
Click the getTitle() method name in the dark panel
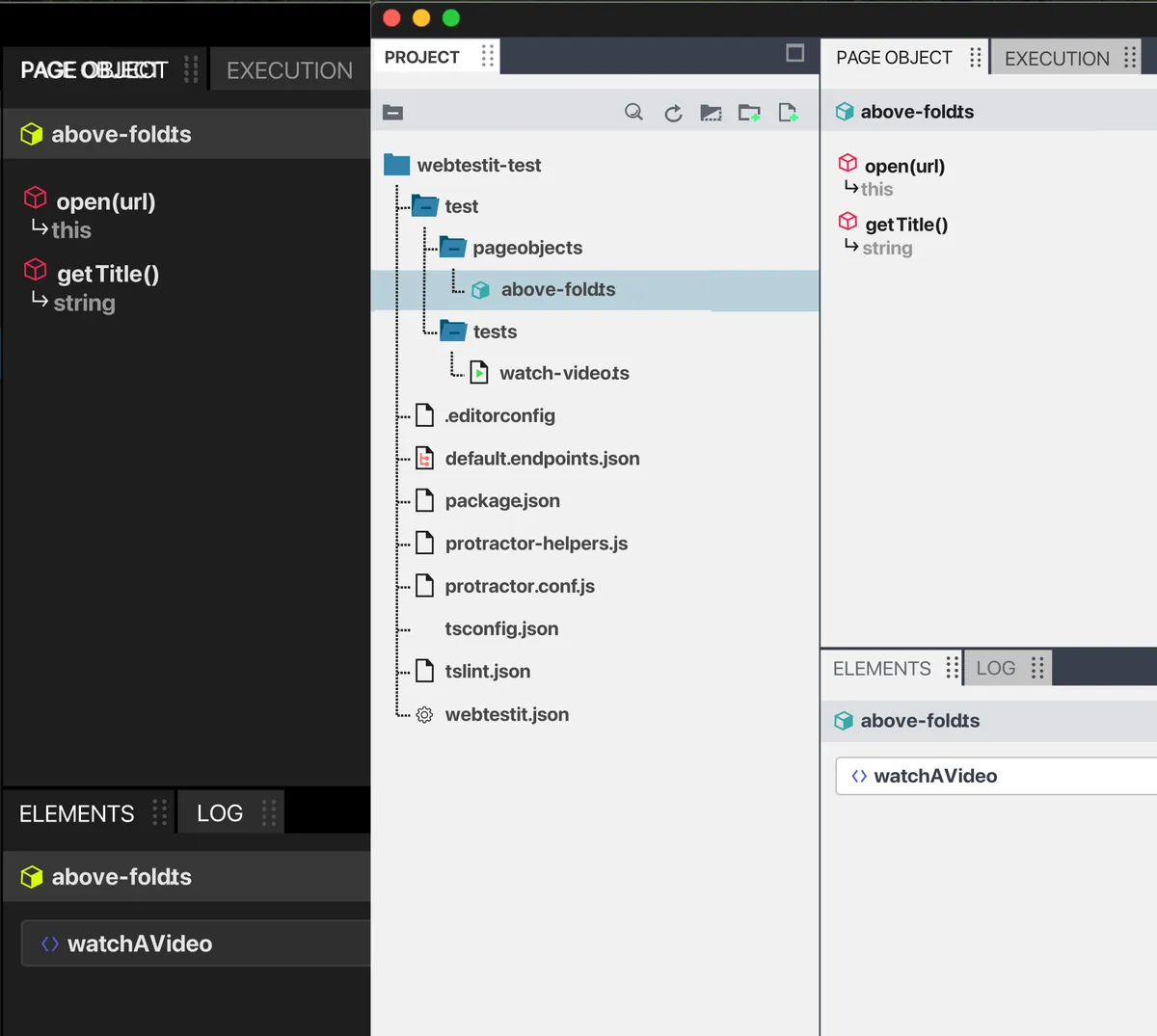pos(108,274)
